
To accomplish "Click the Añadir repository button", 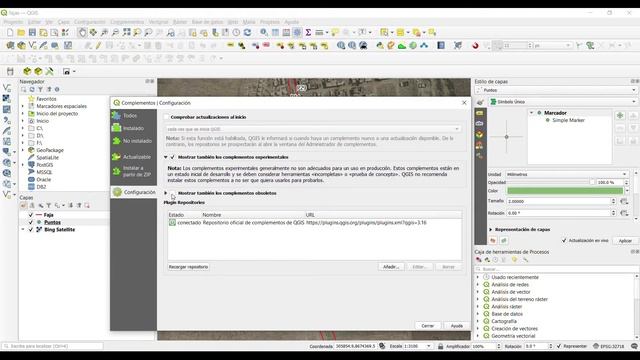I will point(391,267).
